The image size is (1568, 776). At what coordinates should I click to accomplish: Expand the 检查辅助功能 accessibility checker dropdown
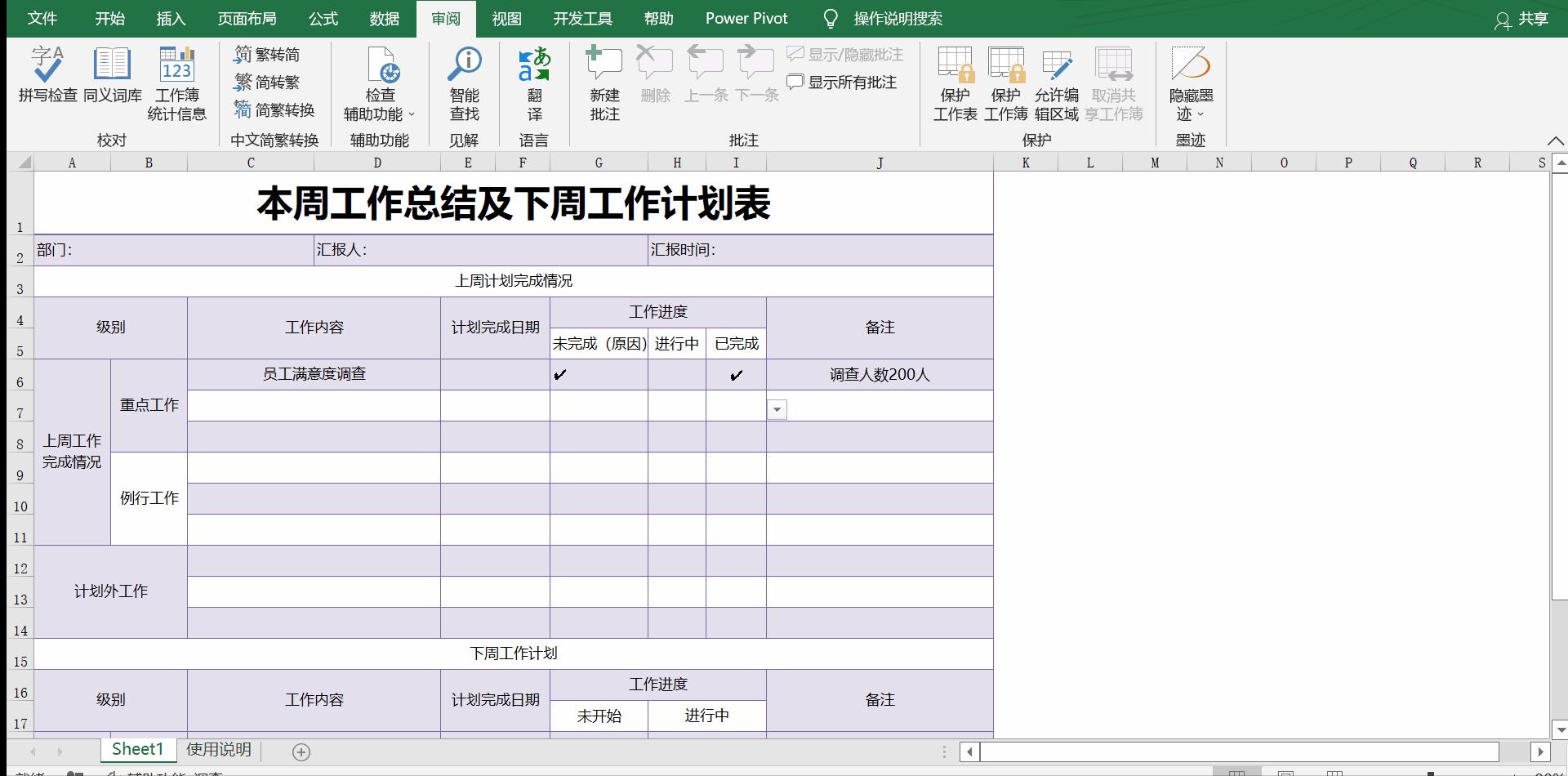412,114
